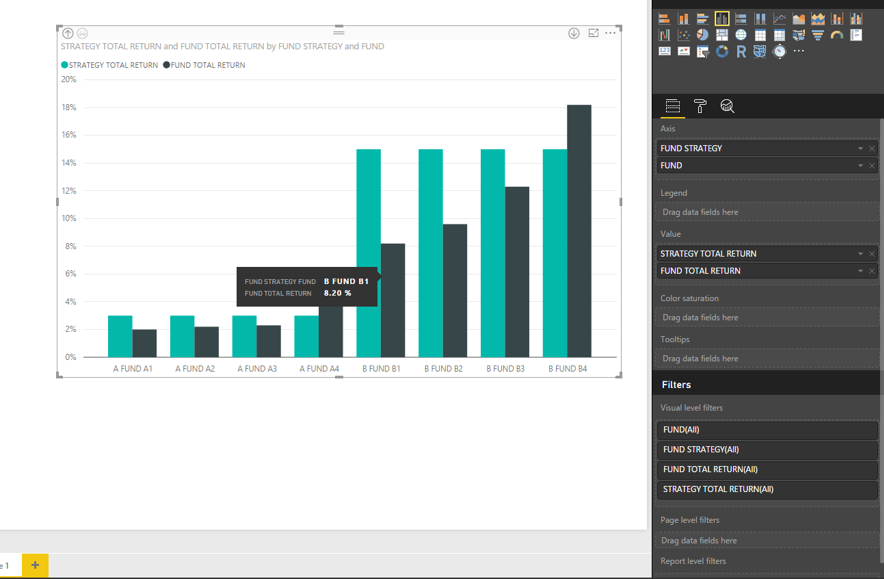Image resolution: width=884 pixels, height=579 pixels.
Task: Pick the Stacked area chart icon
Action: pos(817,19)
